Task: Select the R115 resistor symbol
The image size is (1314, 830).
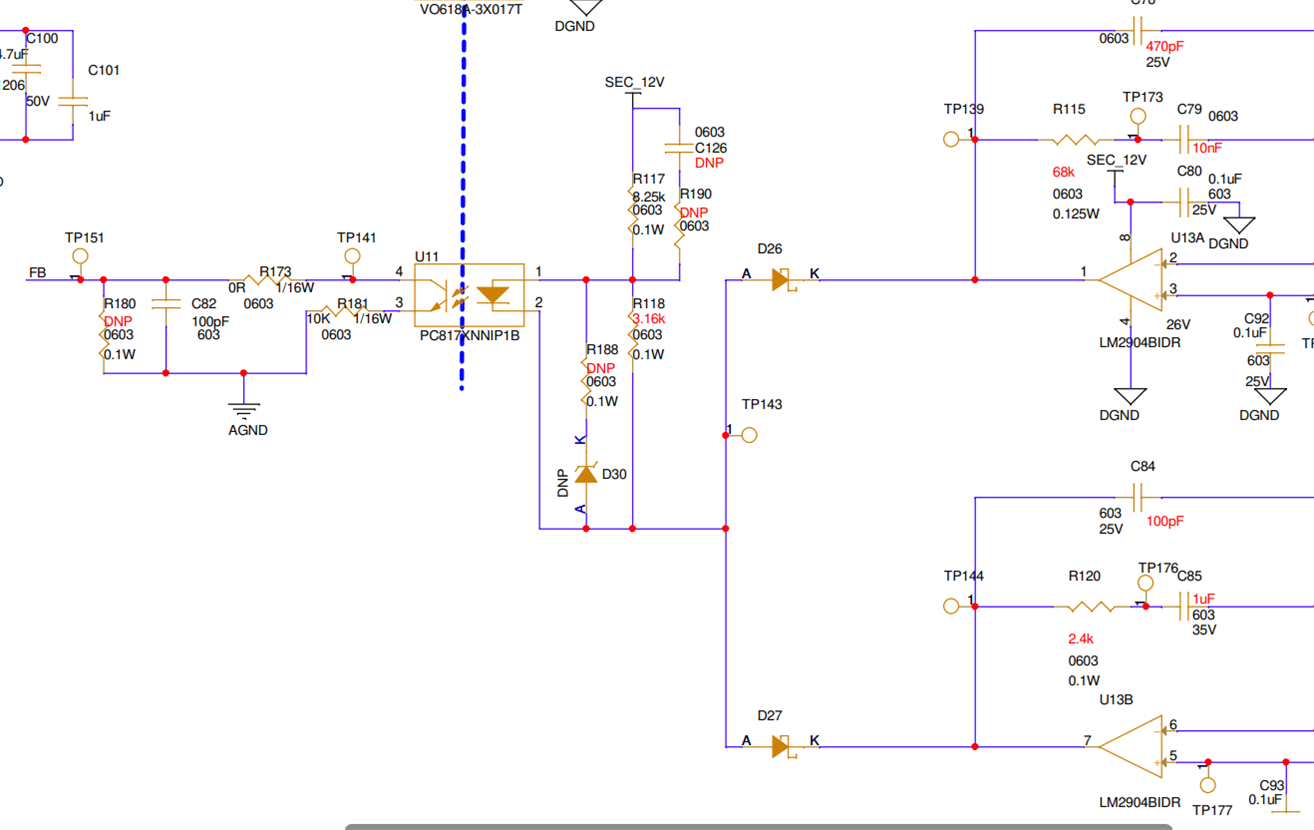Action: pyautogui.click(x=1076, y=139)
